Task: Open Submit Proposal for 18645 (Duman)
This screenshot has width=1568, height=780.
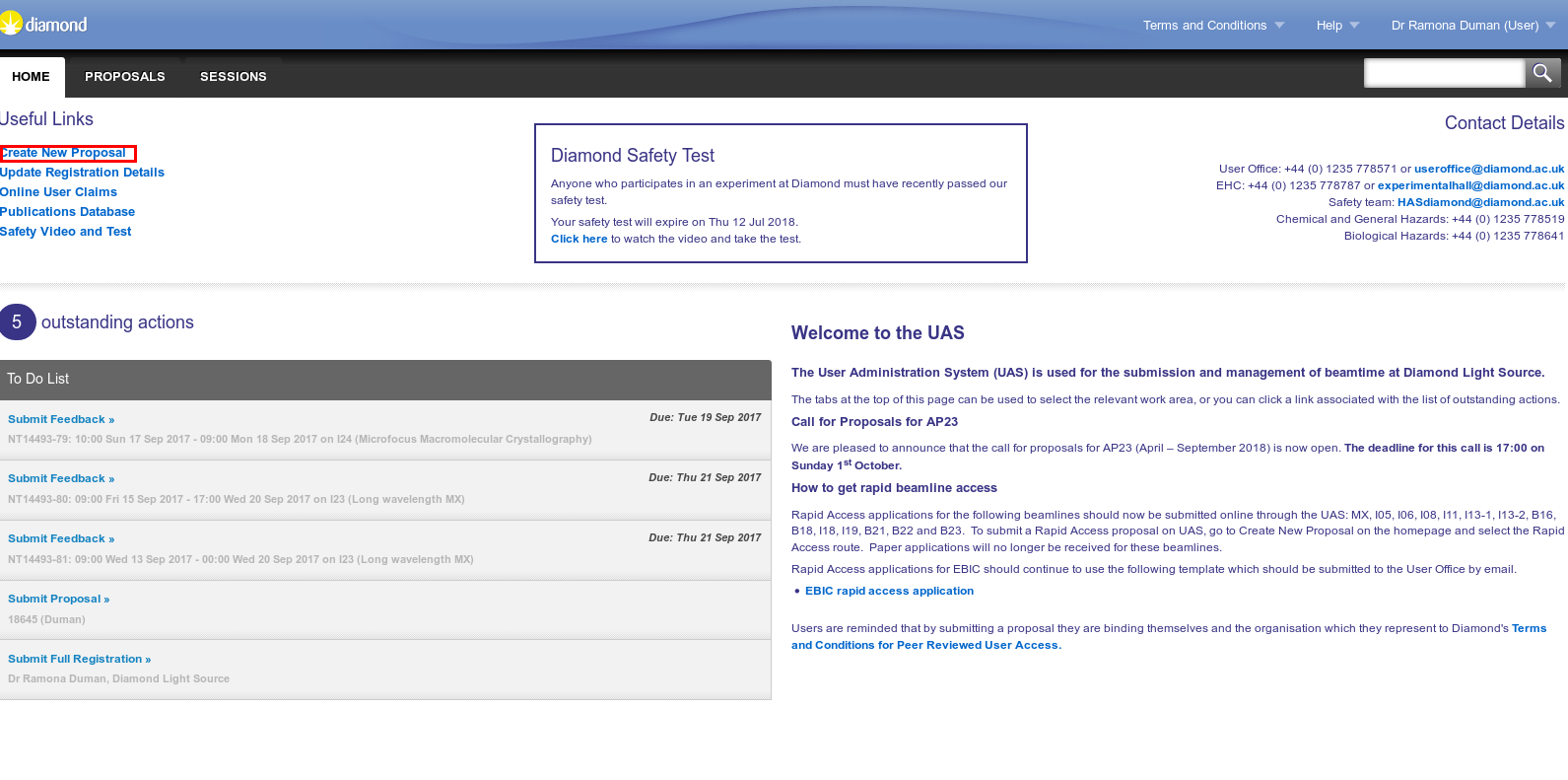Action: point(58,600)
